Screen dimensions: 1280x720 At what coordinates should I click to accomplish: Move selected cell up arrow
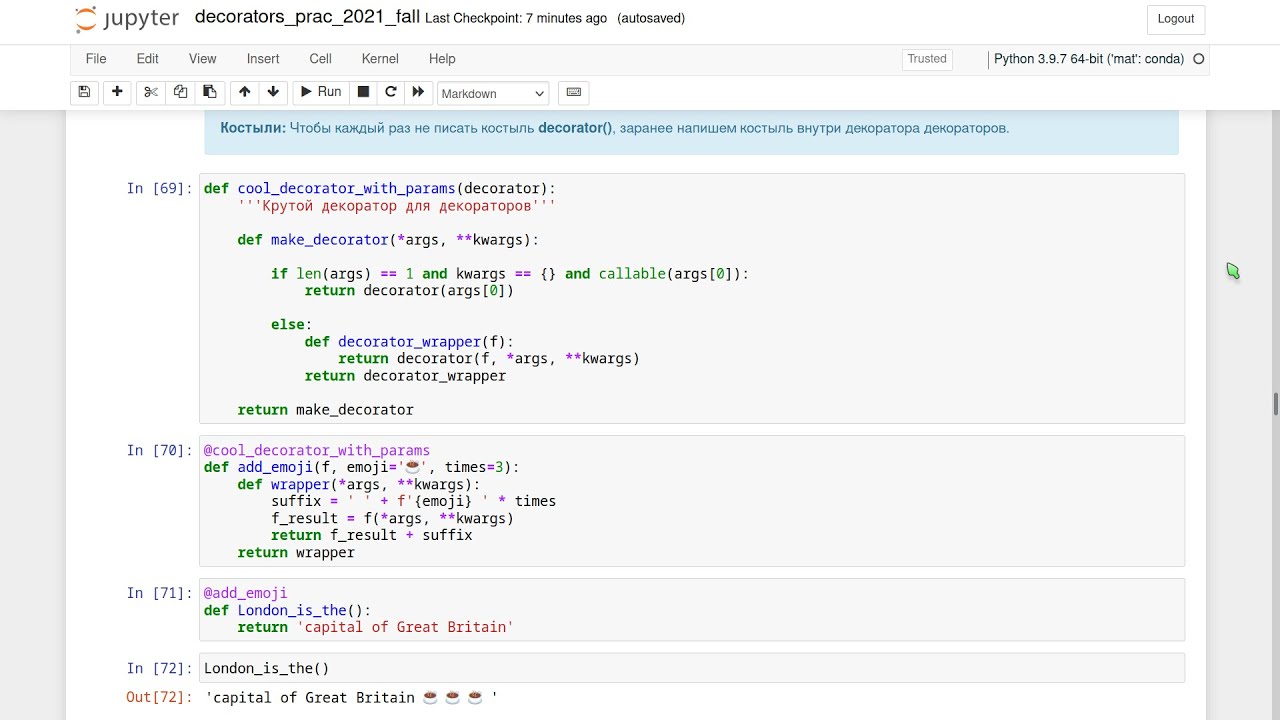coord(244,92)
